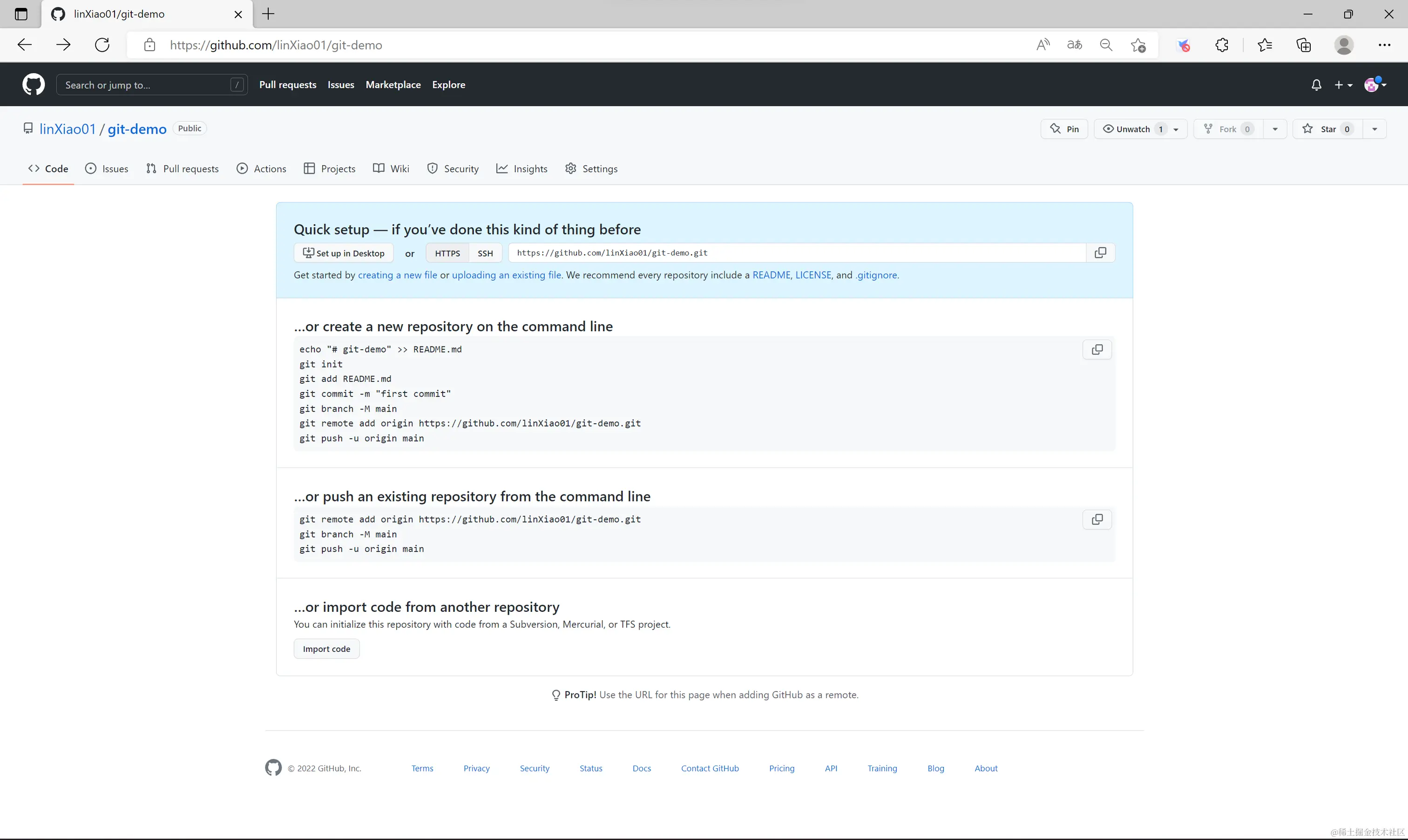
Task: Switch to the Settings repository tab
Action: click(591, 169)
